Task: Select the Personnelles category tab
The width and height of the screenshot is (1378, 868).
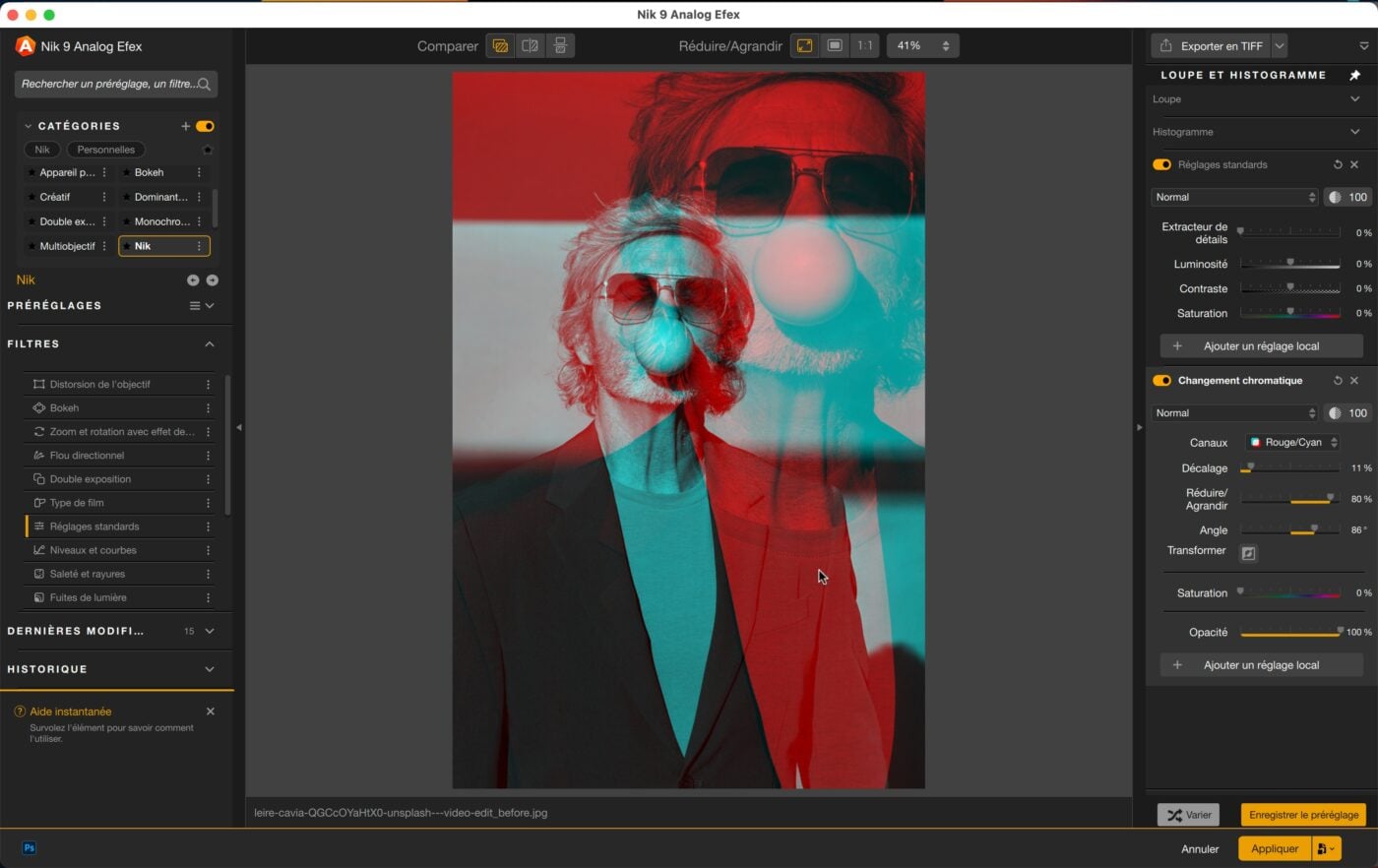Action: coord(105,150)
